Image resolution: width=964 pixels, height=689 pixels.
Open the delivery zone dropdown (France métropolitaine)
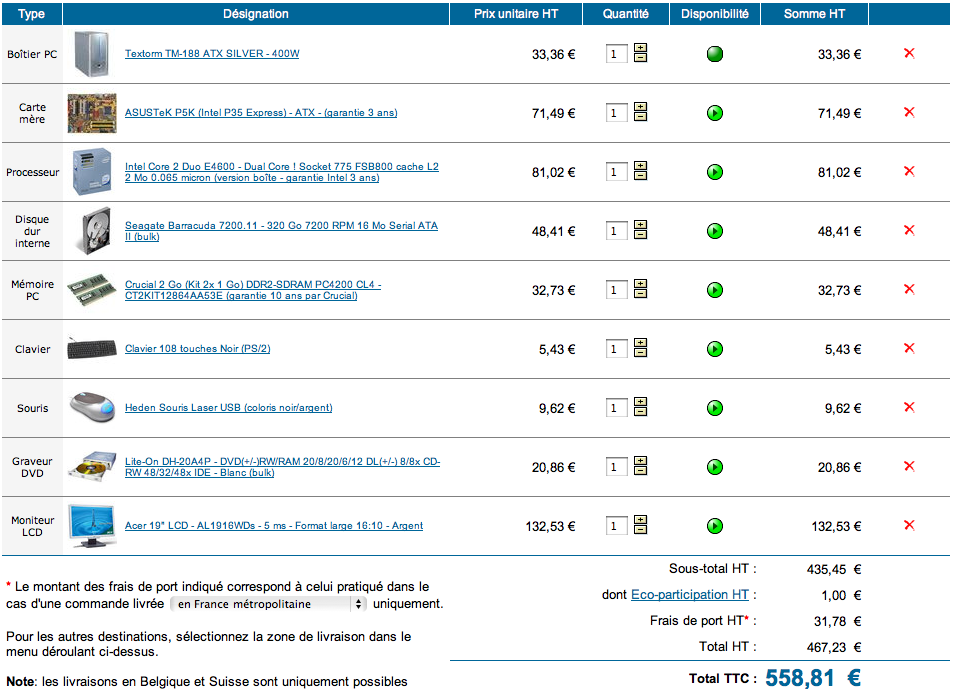point(268,604)
